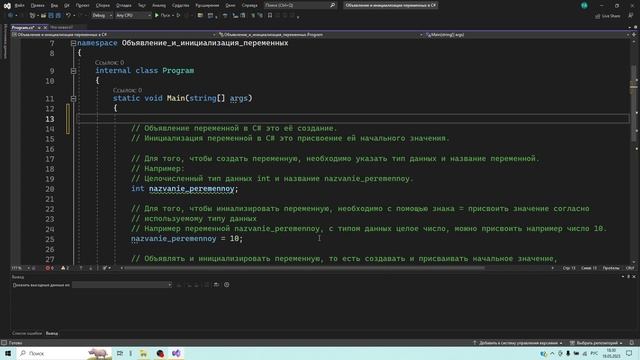Open the Файл menu

19,5
